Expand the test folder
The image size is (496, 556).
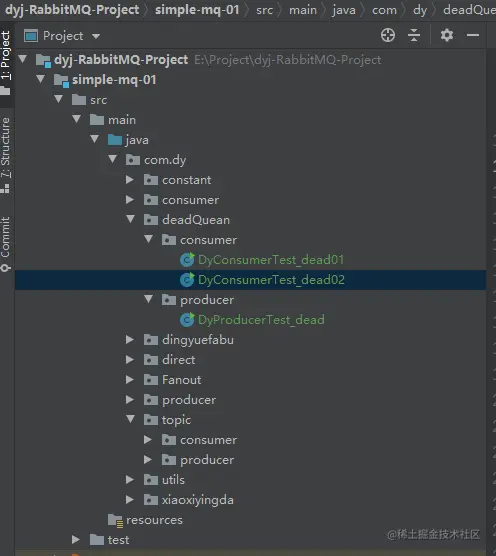coord(76,540)
